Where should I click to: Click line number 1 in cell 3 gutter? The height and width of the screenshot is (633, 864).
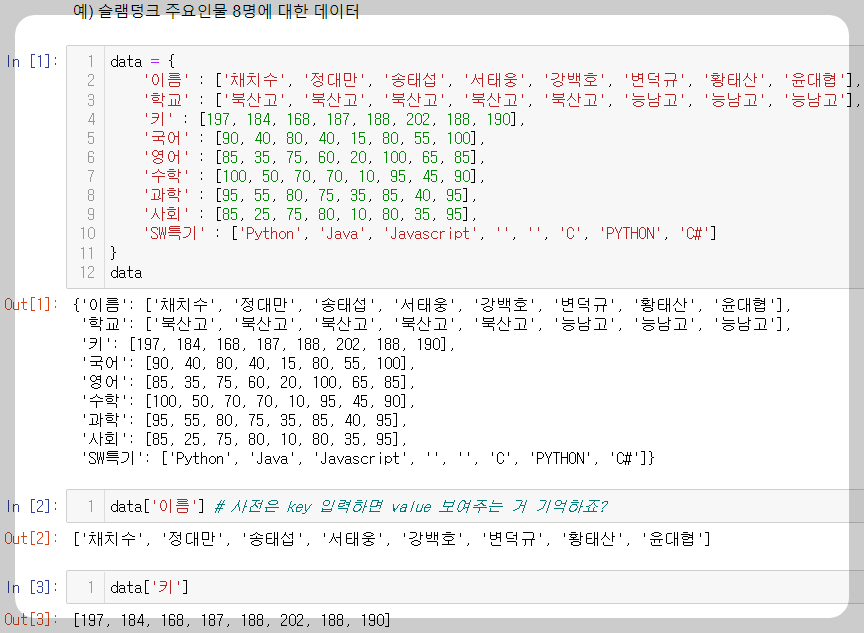pos(91,587)
